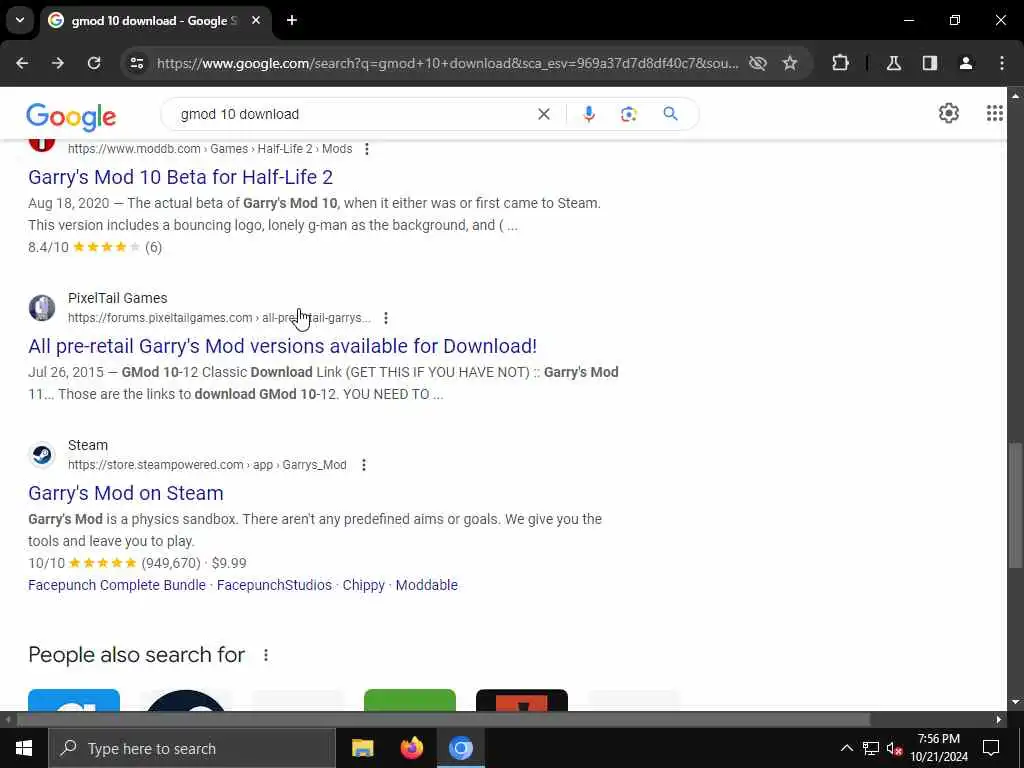Open more options for the Steam result

[364, 465]
